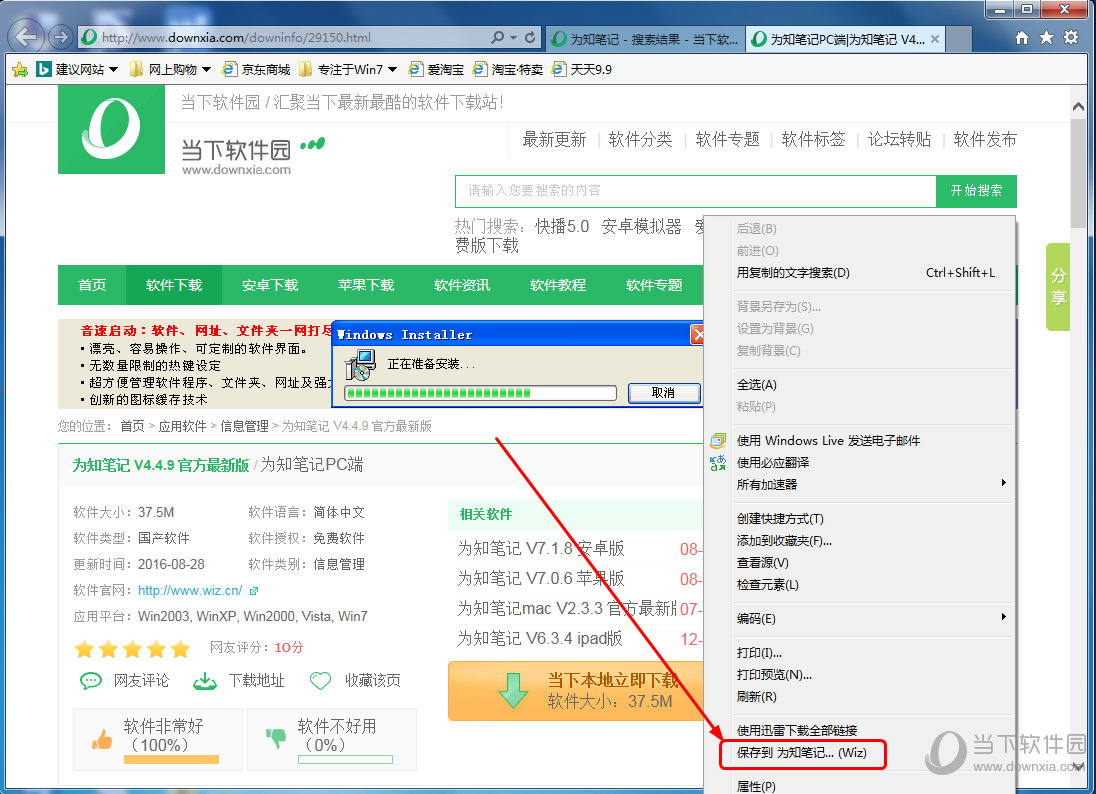This screenshot has height=794, width=1096.
Task: Click the 网友评论 speech bubble icon
Action: 91,680
